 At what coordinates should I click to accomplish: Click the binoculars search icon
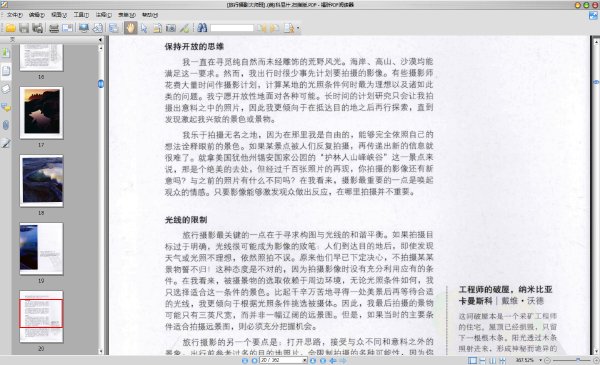202,28
